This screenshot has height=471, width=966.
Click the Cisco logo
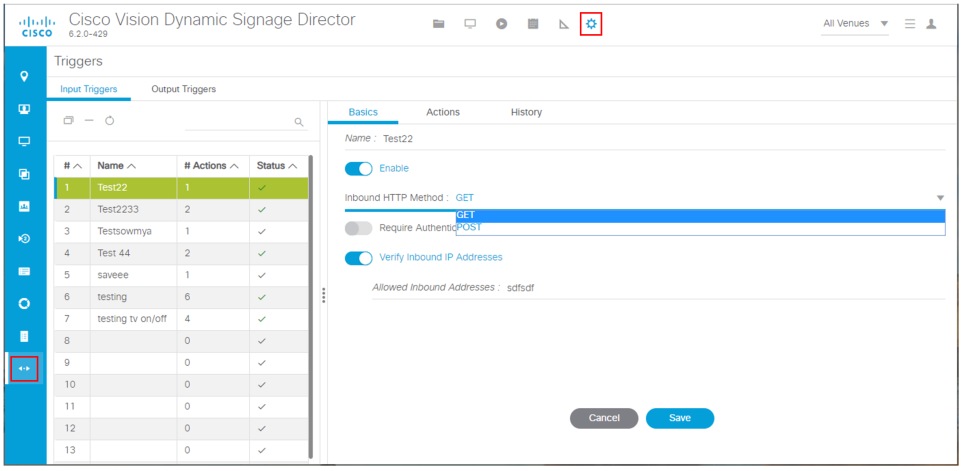(x=37, y=25)
